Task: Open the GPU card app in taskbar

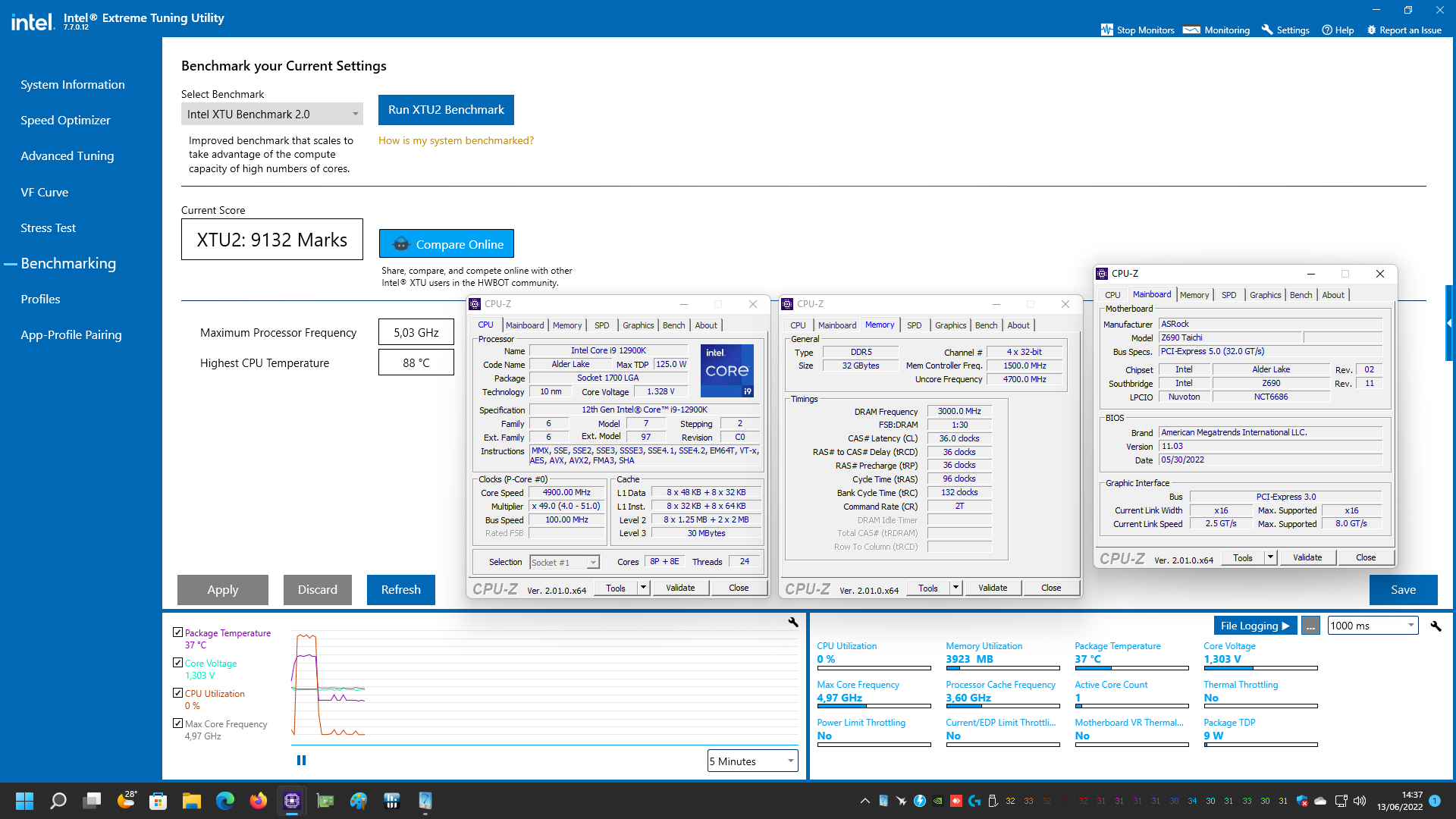Action: [325, 801]
